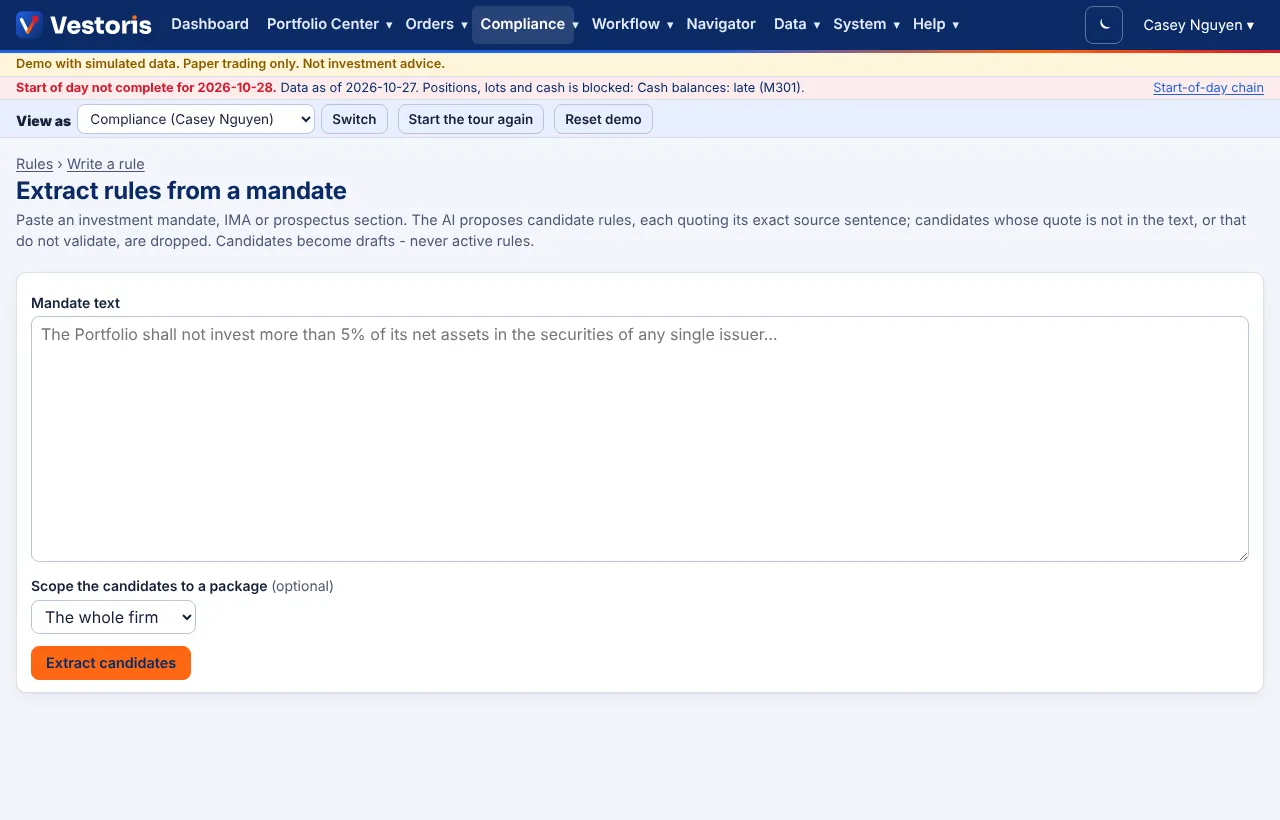Expand the Portfolio Center menu
The height and width of the screenshot is (820, 1280).
(x=329, y=24)
